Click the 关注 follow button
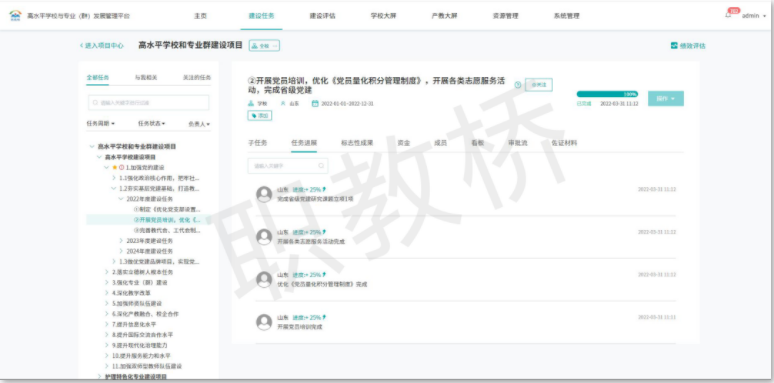Viewport: 774px width, 383px height. (539, 85)
